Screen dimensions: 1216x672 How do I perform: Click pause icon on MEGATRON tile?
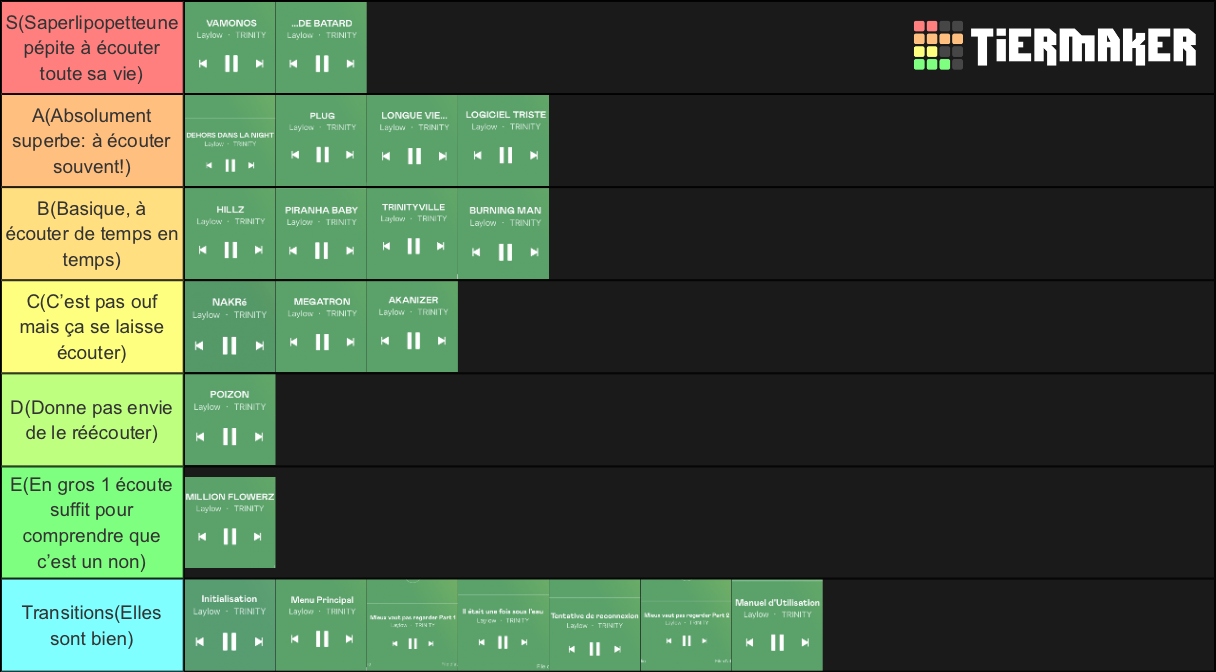pyautogui.click(x=322, y=342)
